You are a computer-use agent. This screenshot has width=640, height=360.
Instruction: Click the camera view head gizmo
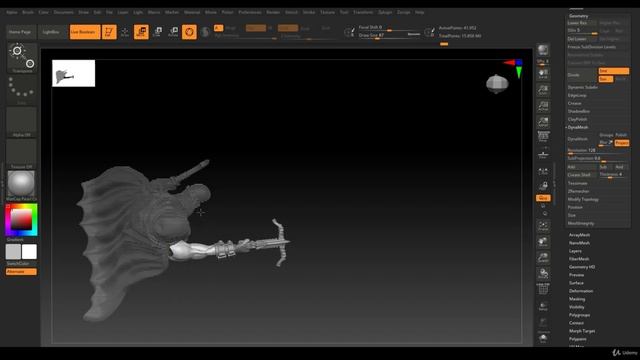497,84
